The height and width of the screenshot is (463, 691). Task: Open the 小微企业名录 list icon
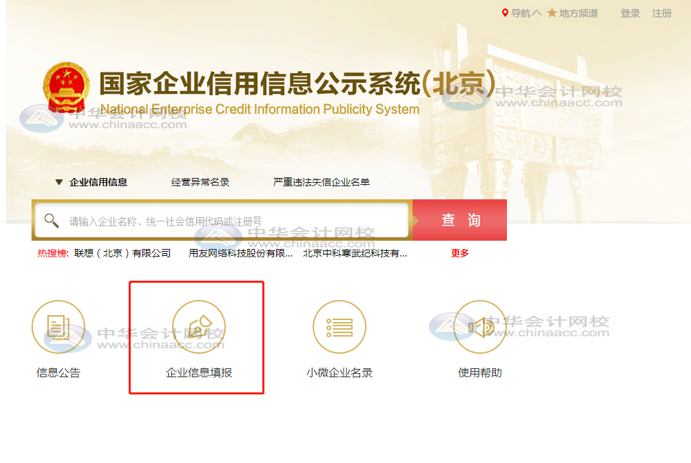[339, 327]
